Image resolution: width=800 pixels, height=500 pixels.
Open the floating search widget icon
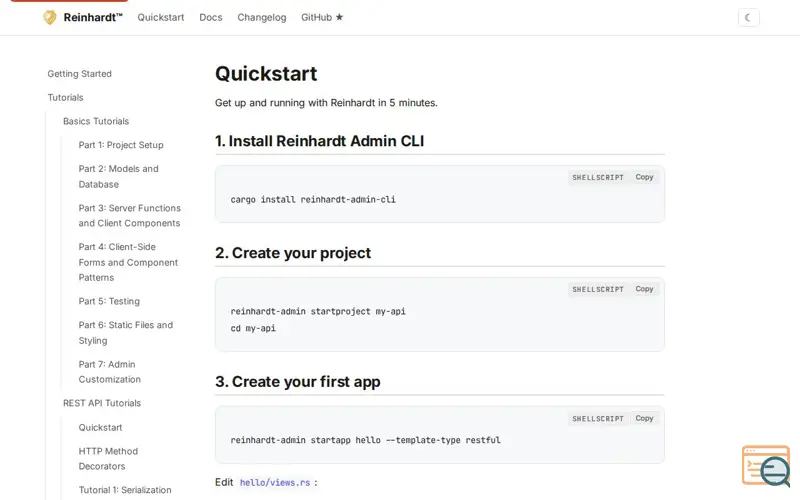[766, 466]
